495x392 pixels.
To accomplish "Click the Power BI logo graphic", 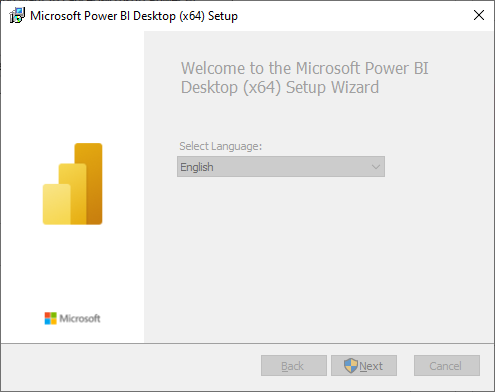I will [x=73, y=184].
